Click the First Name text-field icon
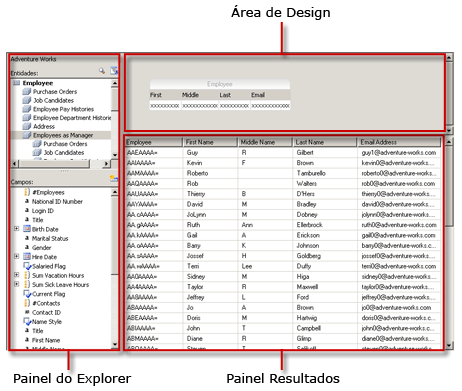462x391 pixels. (x=27, y=340)
